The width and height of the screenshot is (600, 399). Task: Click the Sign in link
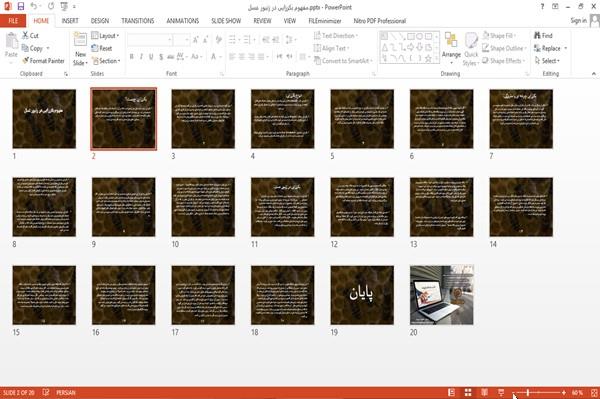[x=578, y=21]
